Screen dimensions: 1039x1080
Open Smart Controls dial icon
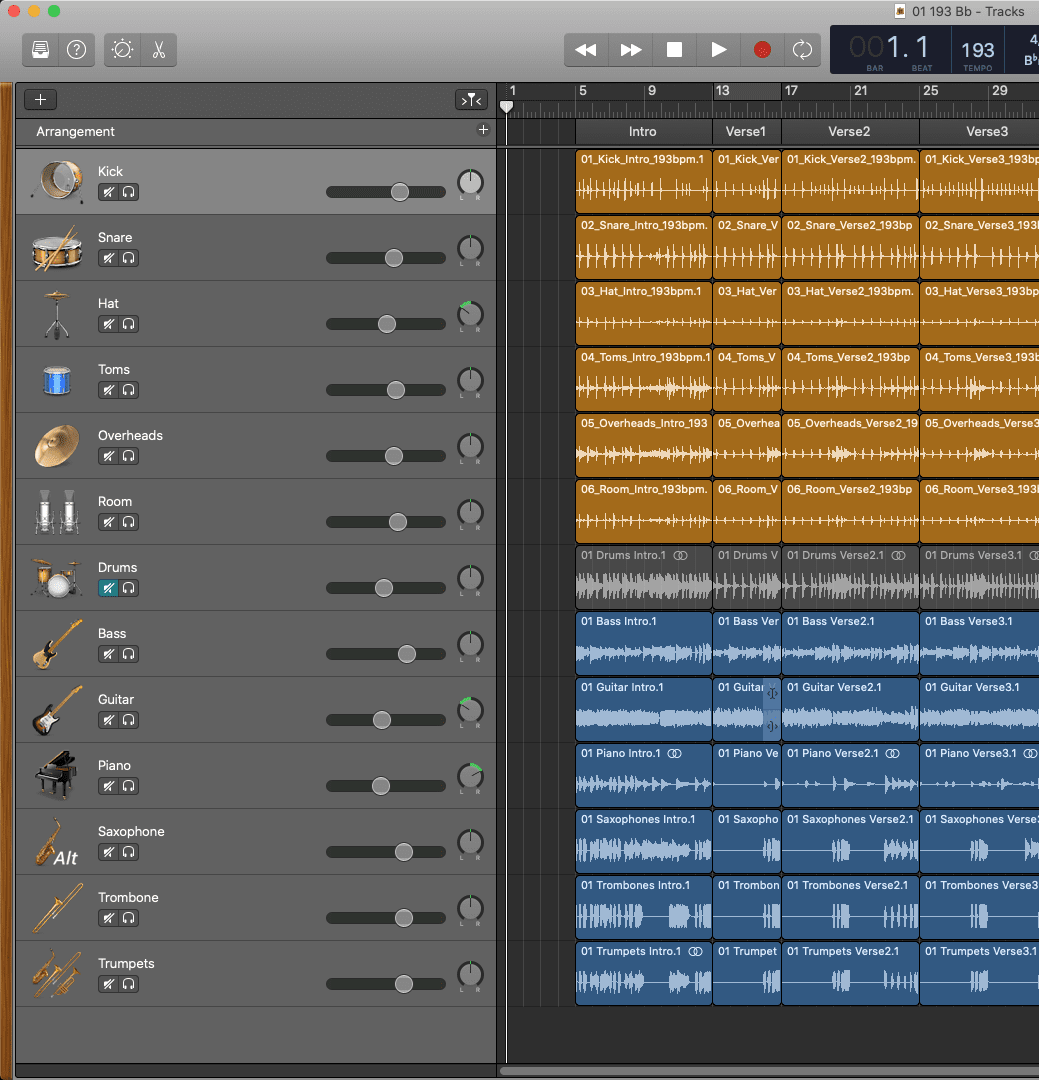pyautogui.click(x=123, y=50)
